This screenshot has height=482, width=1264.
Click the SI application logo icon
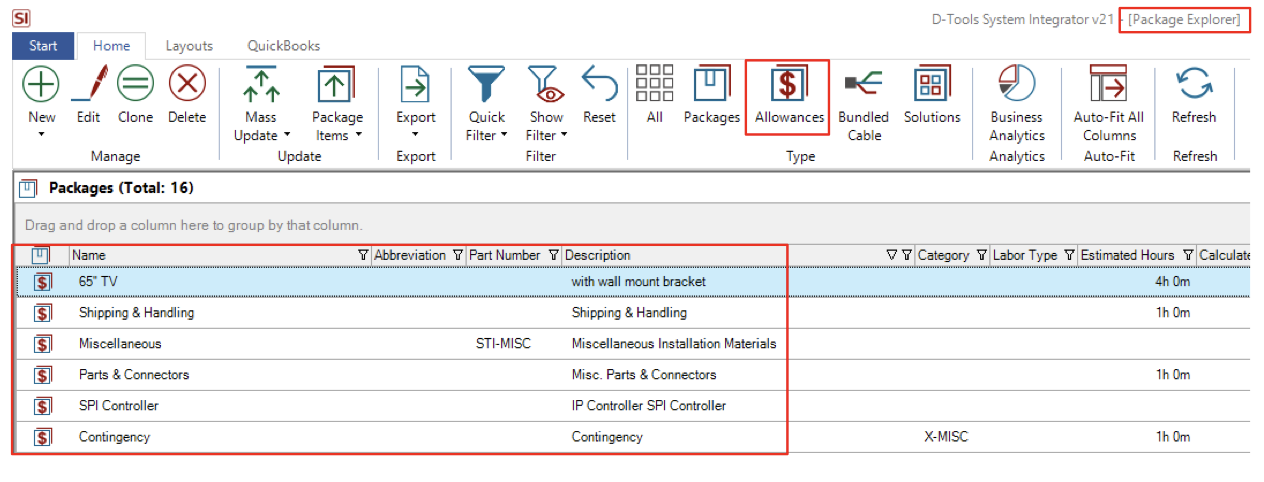pos(19,17)
